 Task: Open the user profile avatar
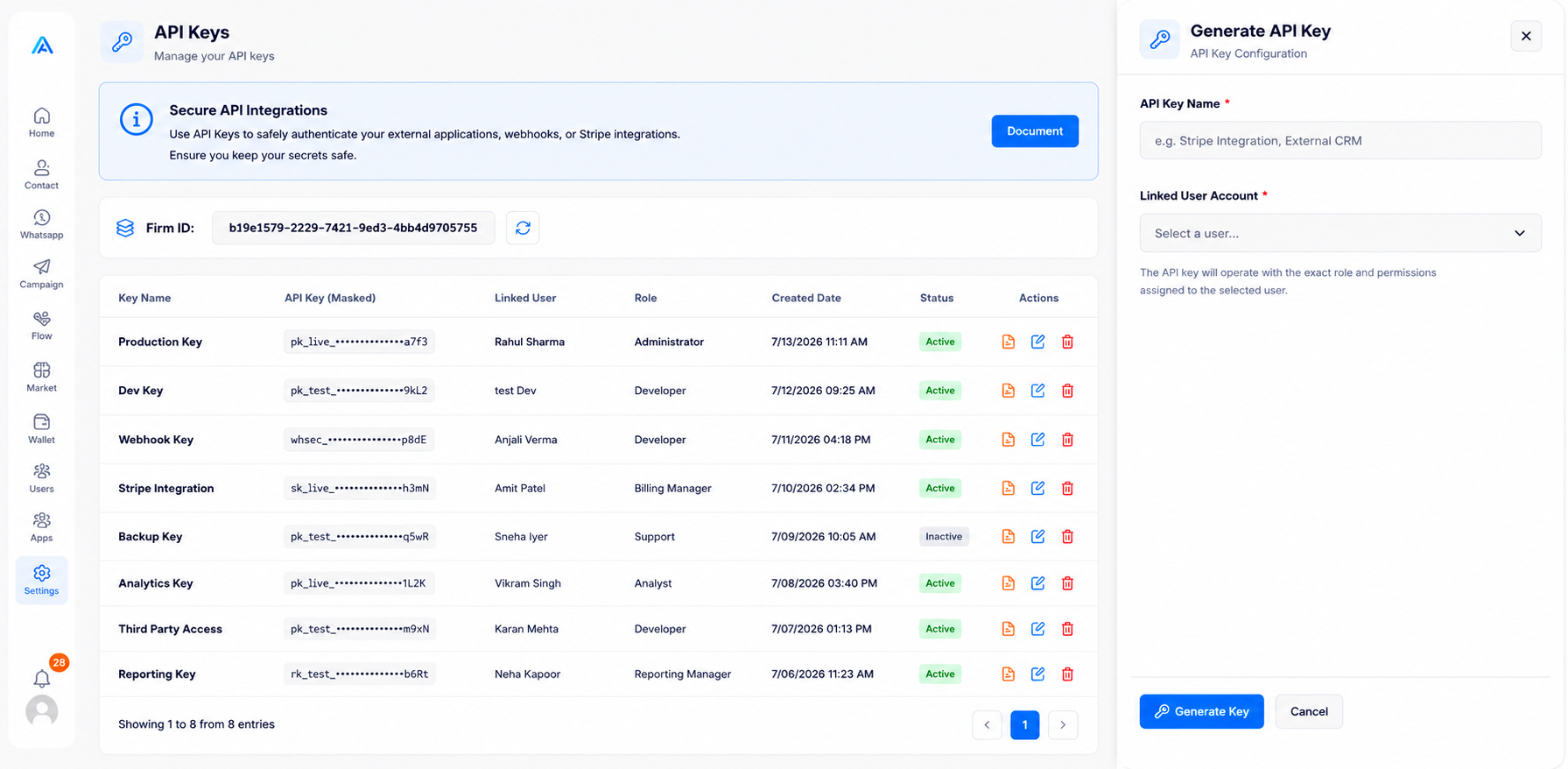[42, 711]
